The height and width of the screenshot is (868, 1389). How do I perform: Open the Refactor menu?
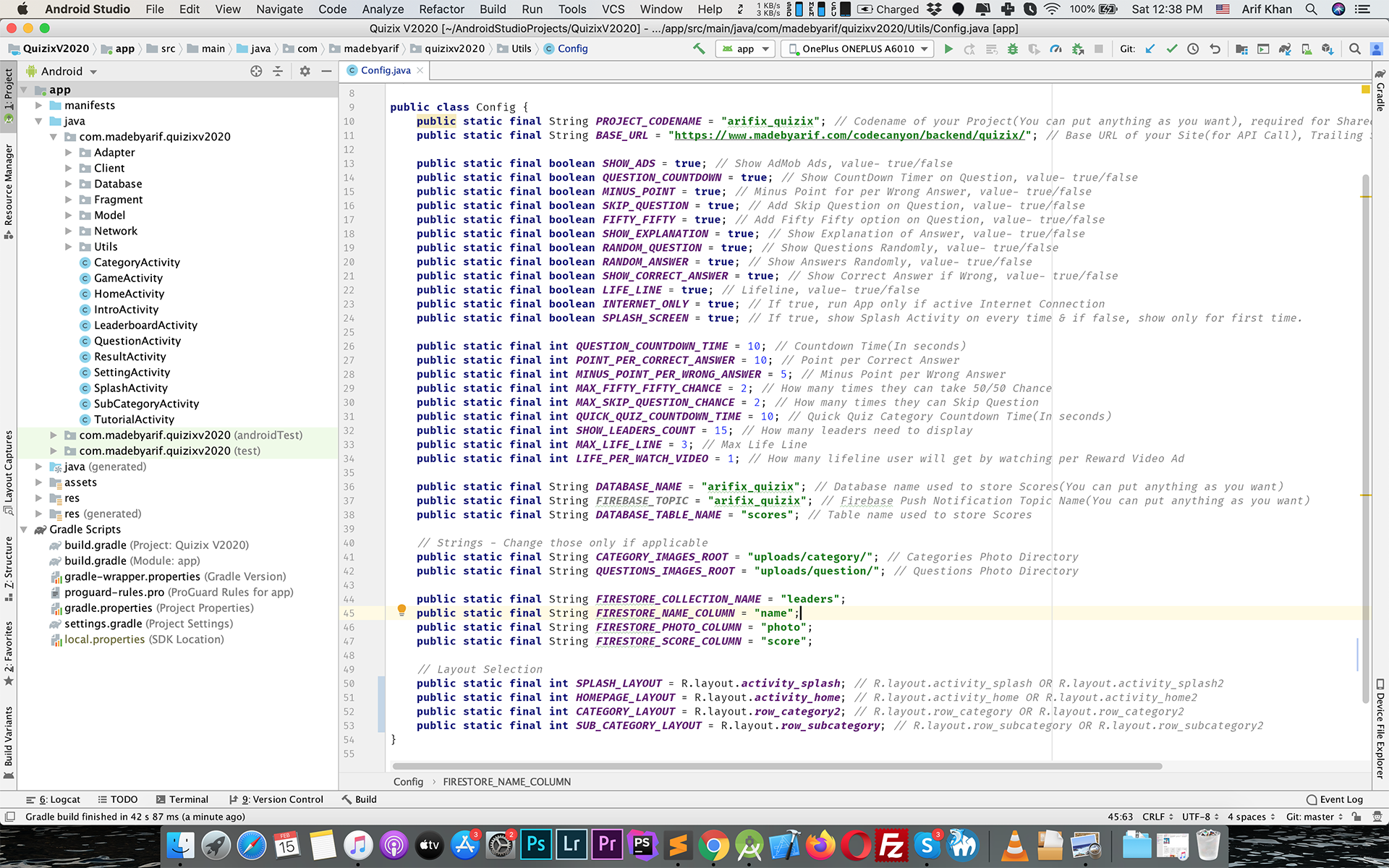tap(441, 9)
